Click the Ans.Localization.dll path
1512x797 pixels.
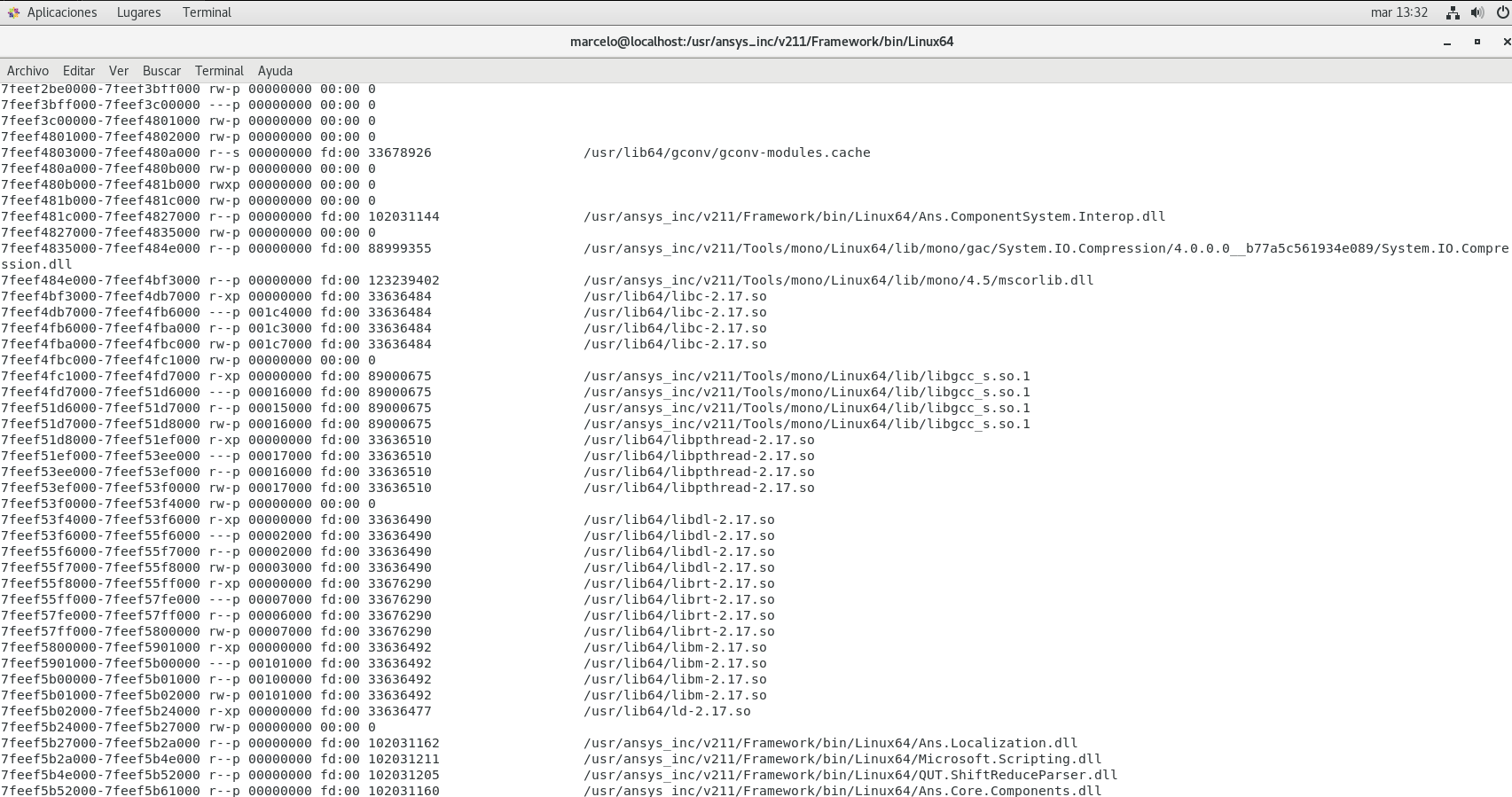[831, 743]
